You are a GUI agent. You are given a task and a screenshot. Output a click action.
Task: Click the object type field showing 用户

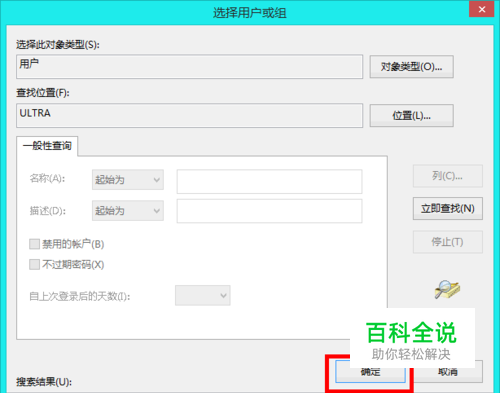pyautogui.click(x=189, y=67)
